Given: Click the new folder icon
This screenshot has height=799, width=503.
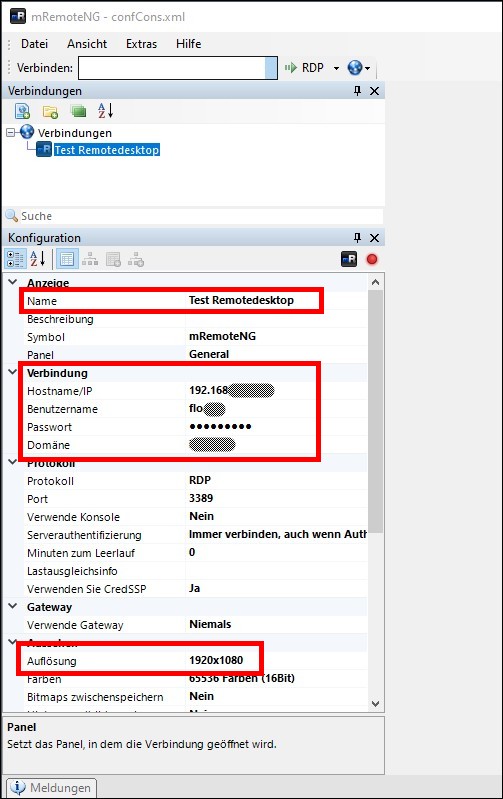Looking at the screenshot, I should click(x=50, y=111).
